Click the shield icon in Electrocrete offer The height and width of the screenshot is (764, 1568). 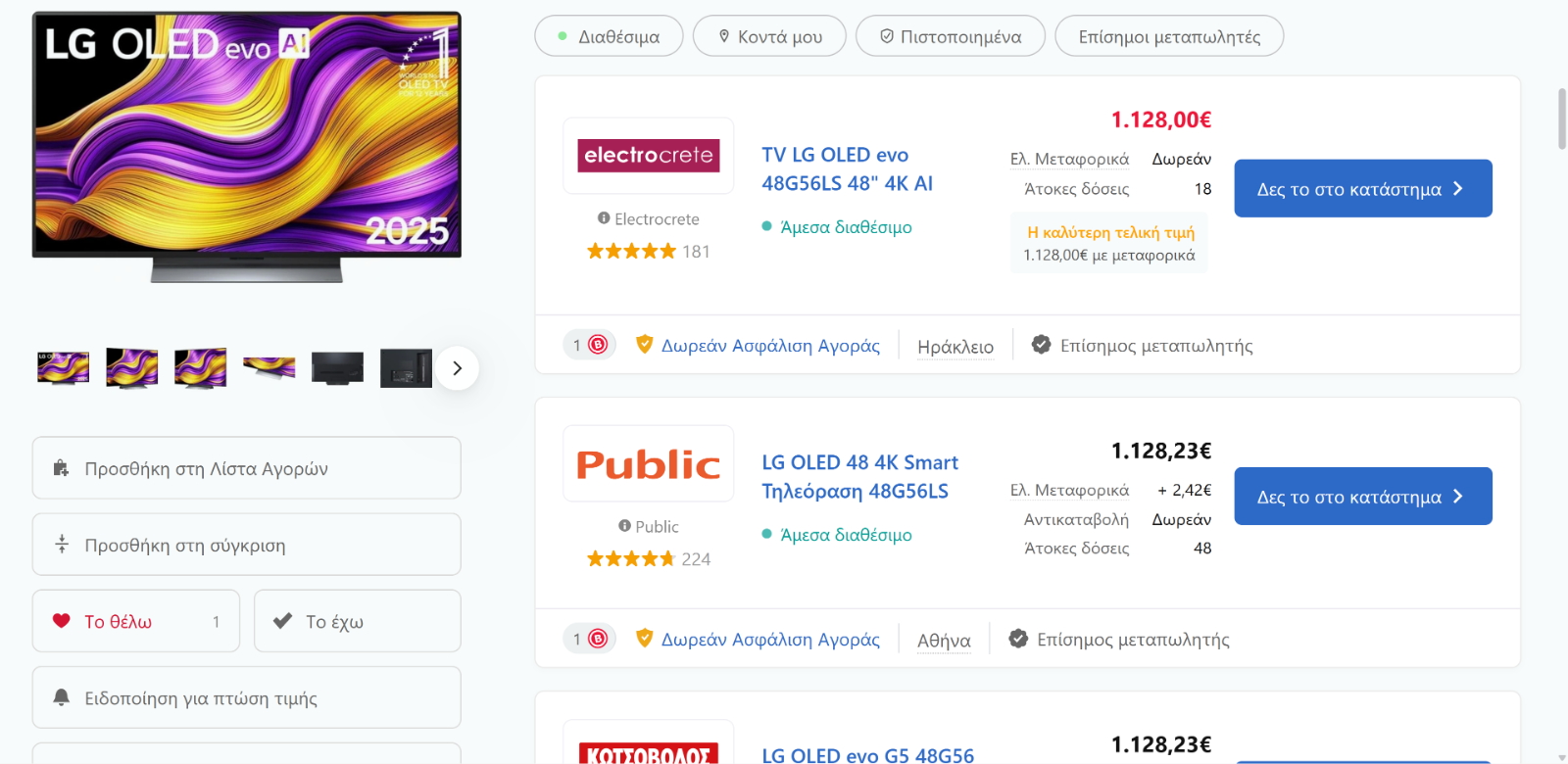click(x=644, y=345)
